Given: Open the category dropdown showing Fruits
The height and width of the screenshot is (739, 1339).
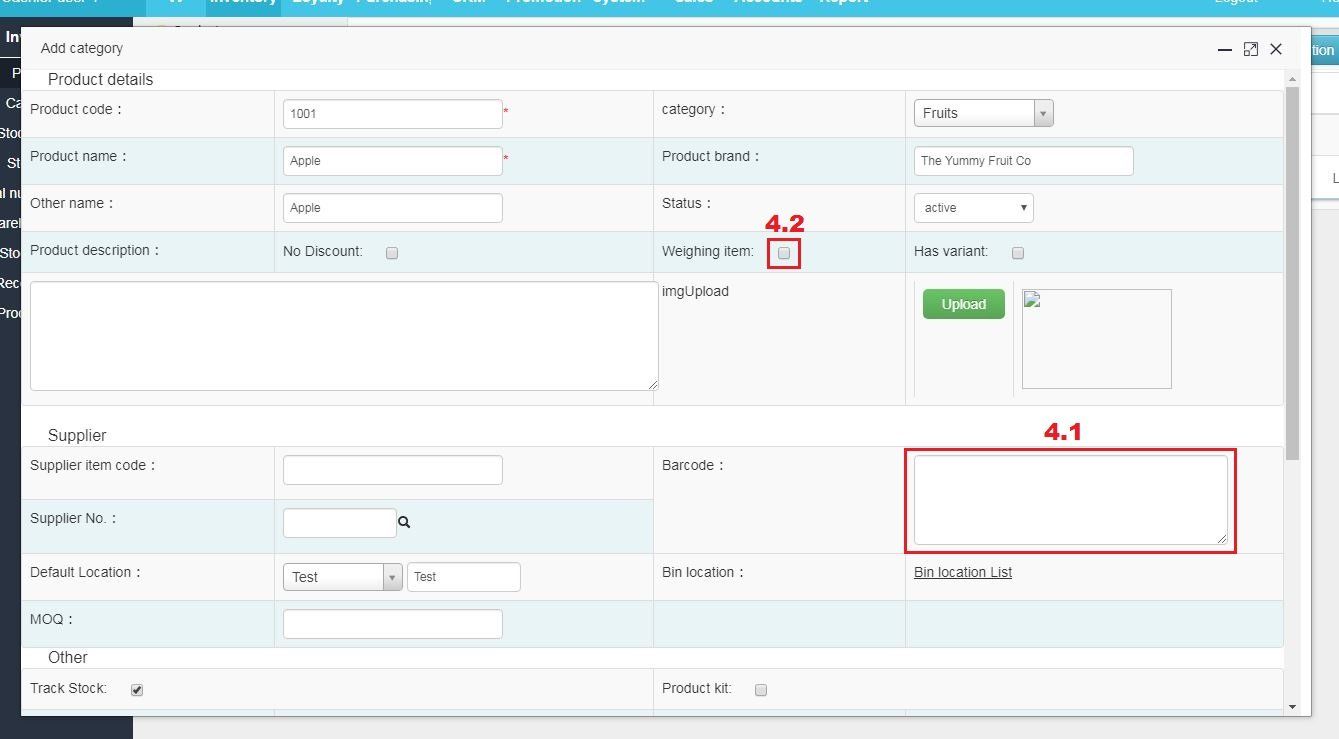Looking at the screenshot, I should point(983,113).
